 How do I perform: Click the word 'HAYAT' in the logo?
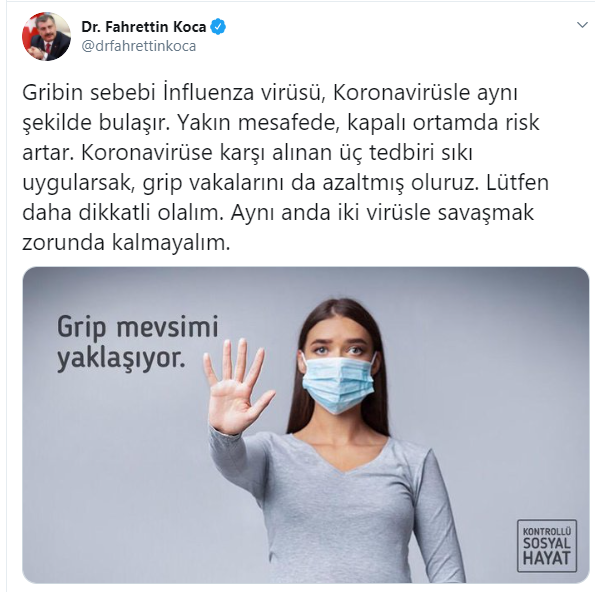click(x=547, y=559)
